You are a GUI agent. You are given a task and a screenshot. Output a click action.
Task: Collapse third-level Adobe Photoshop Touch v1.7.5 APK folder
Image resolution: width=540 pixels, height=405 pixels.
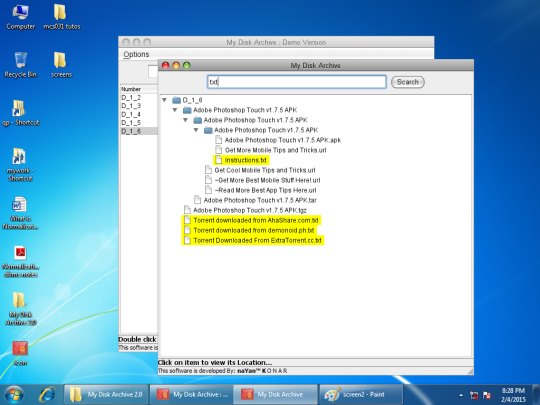[x=196, y=130]
